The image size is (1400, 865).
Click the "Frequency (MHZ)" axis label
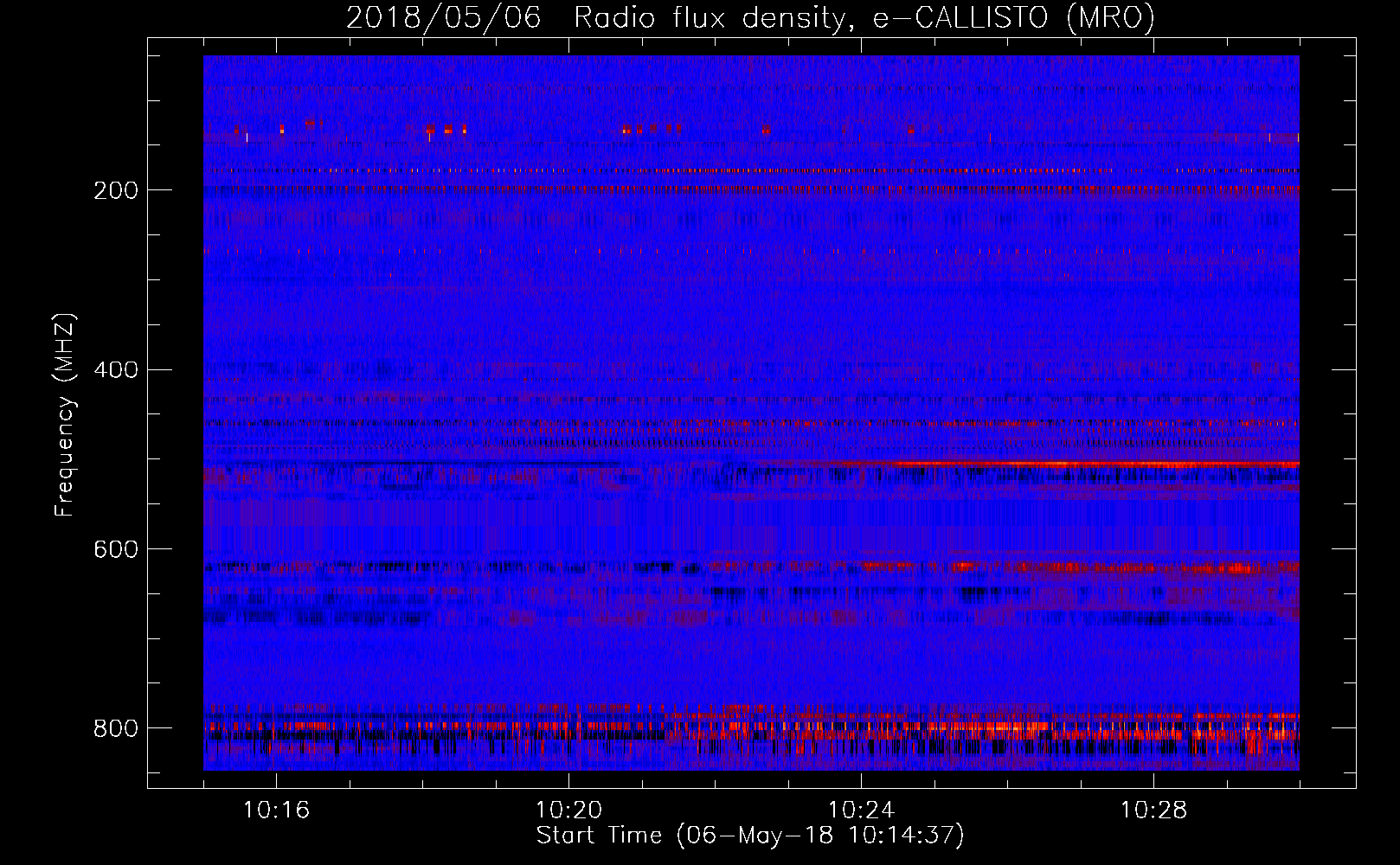point(65,415)
